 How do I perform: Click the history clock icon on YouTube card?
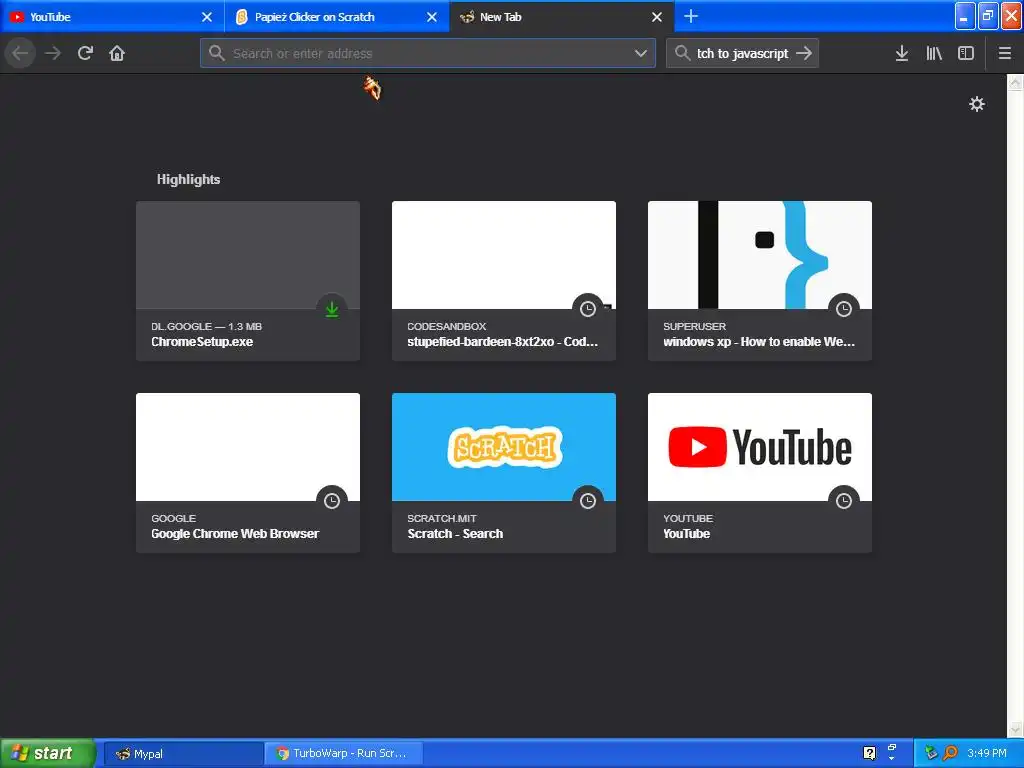[x=844, y=501]
